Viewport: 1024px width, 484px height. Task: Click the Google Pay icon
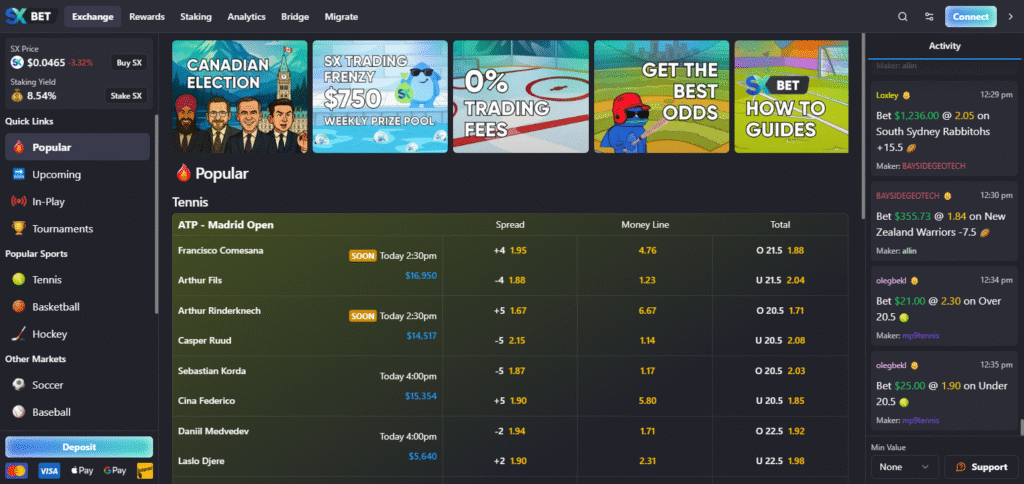(114, 470)
